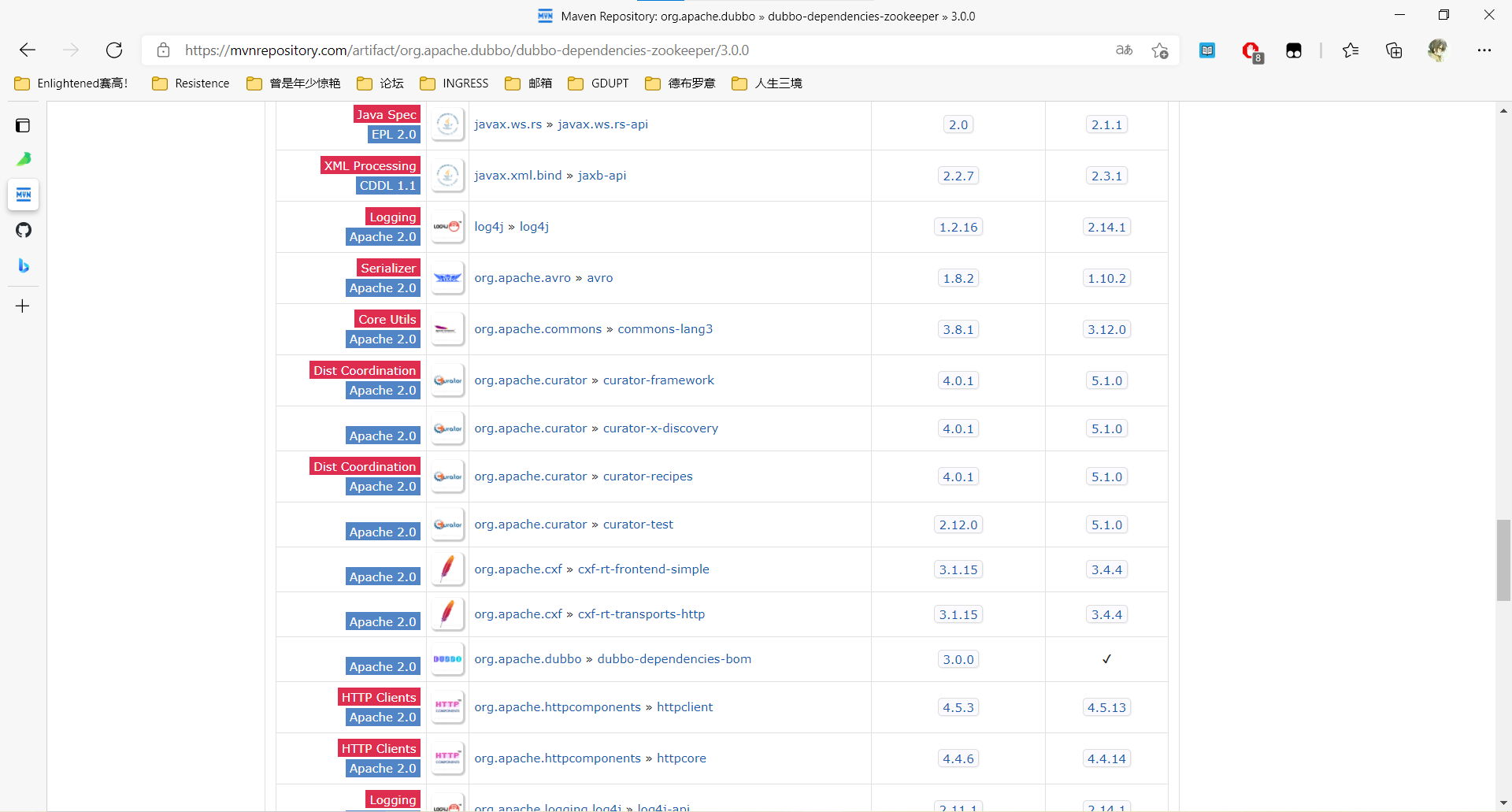The width and height of the screenshot is (1512, 812).
Task: Open the user profile avatar
Action: point(1438,50)
